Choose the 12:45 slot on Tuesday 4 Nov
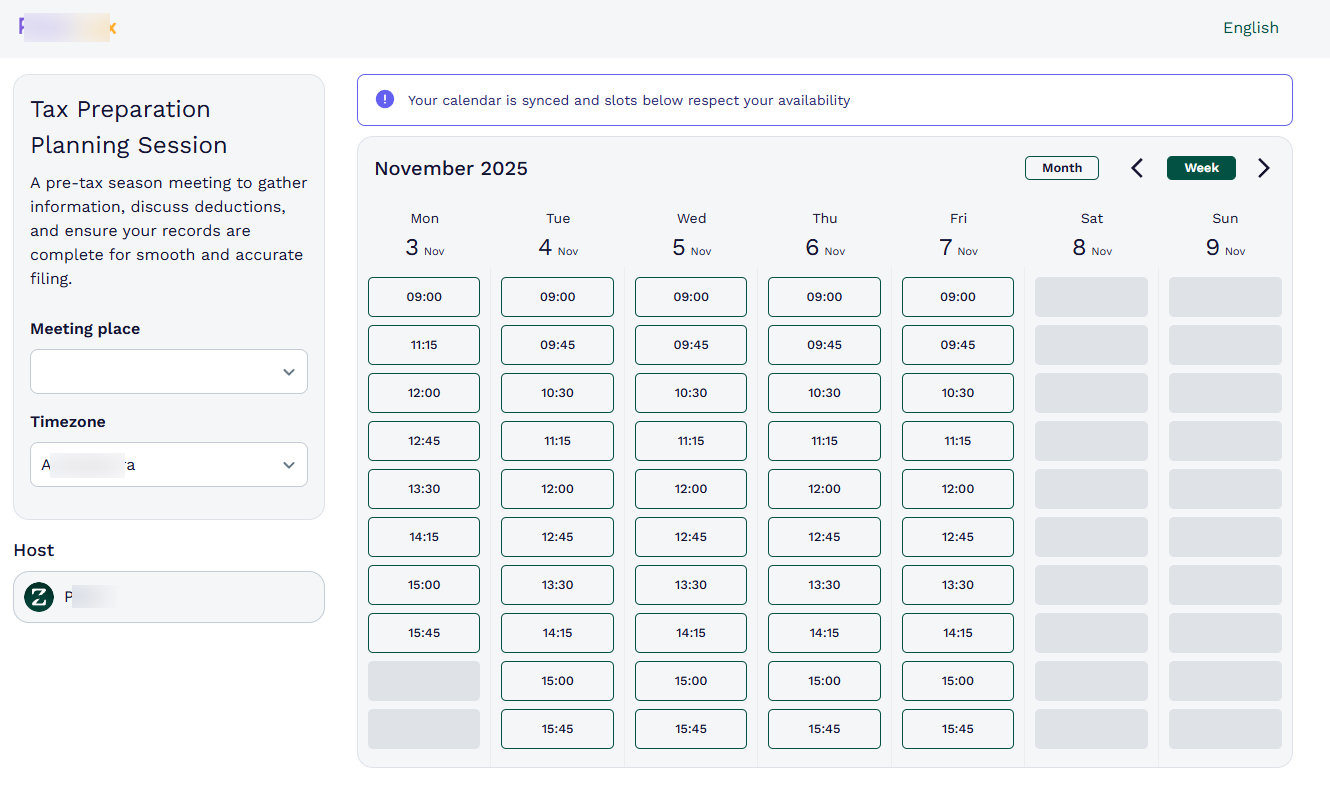The height and width of the screenshot is (787, 1330). click(x=557, y=536)
